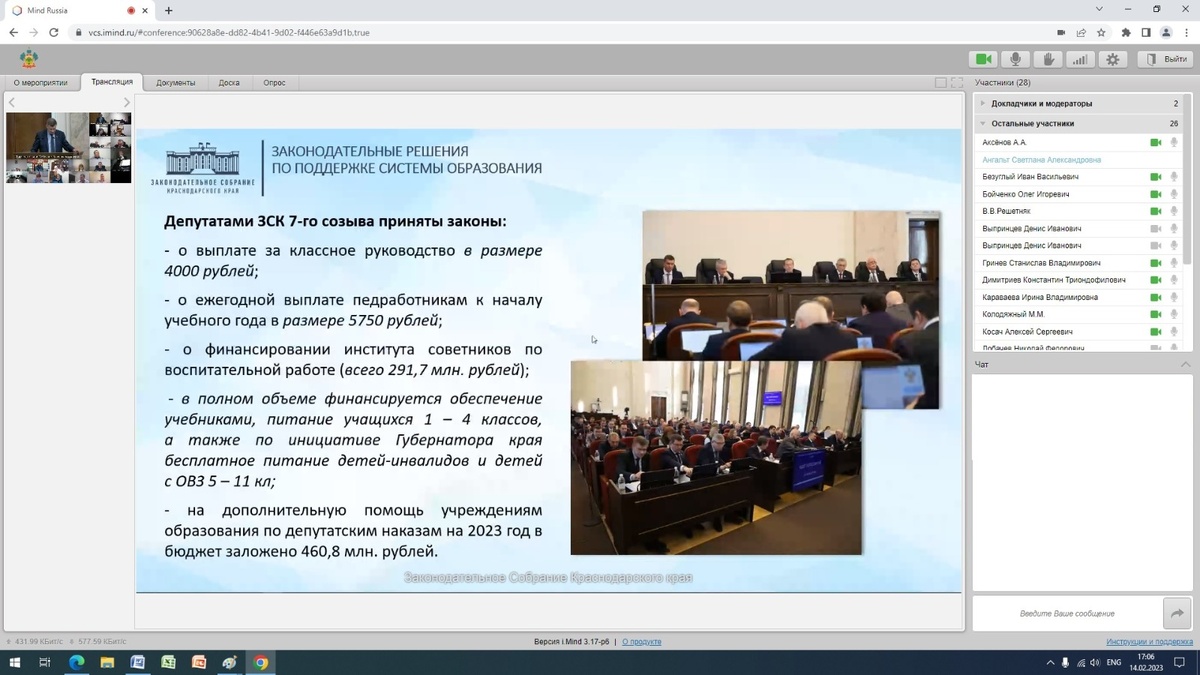
Task: Open Chrome profile avatar
Action: pyautogui.click(x=1166, y=32)
